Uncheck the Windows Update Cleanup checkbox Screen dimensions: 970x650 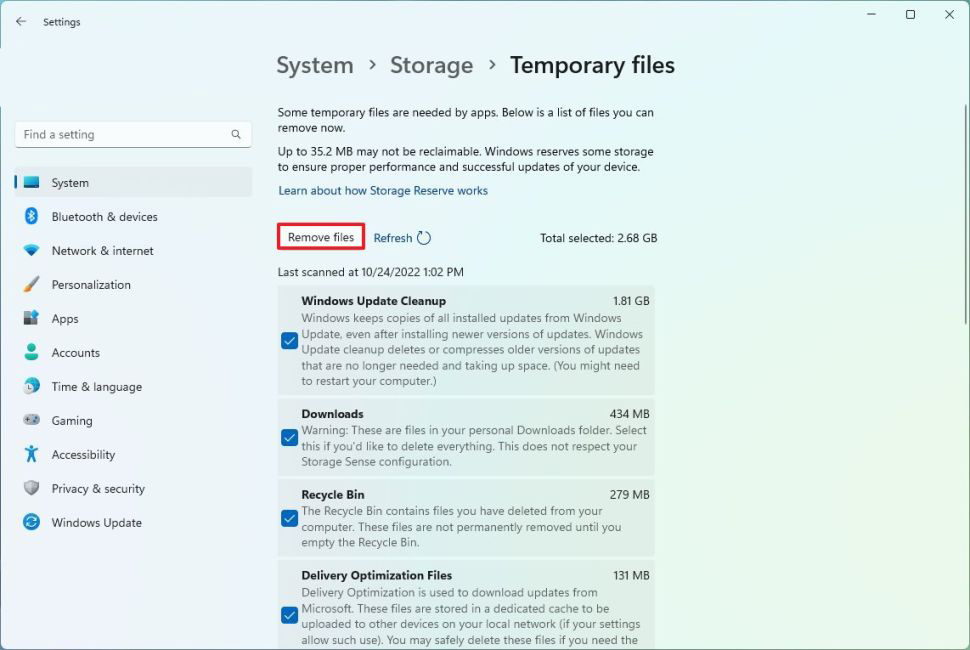[x=289, y=341]
